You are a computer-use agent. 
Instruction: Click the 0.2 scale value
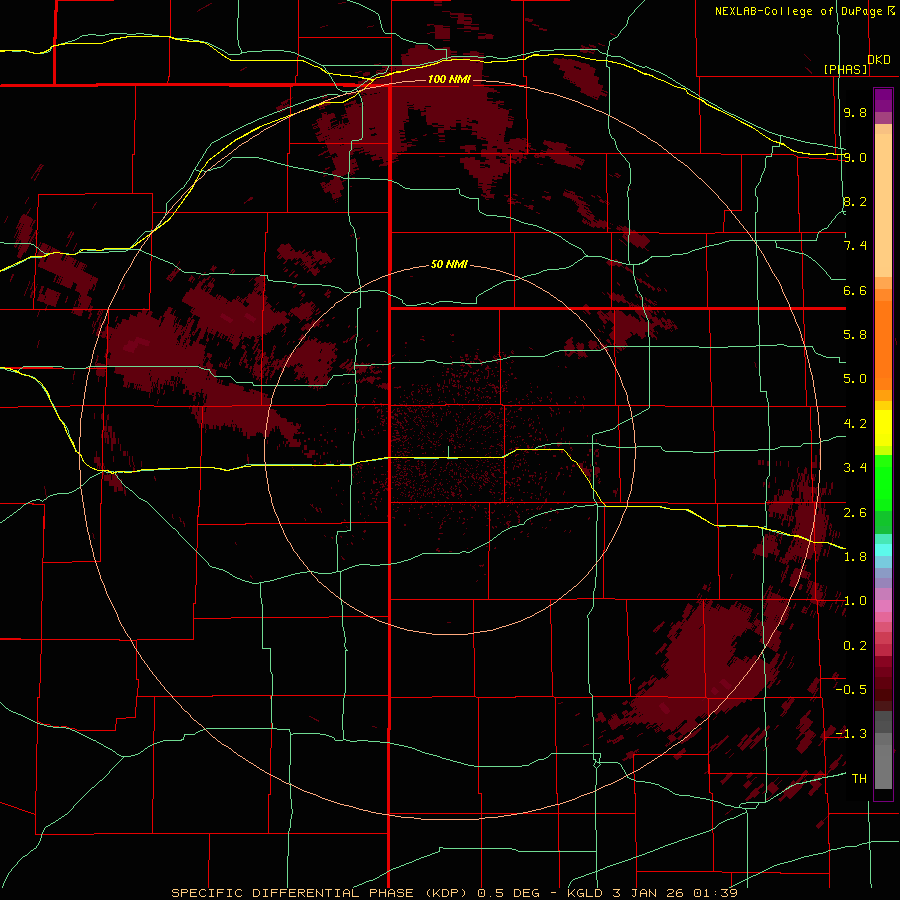click(x=855, y=646)
